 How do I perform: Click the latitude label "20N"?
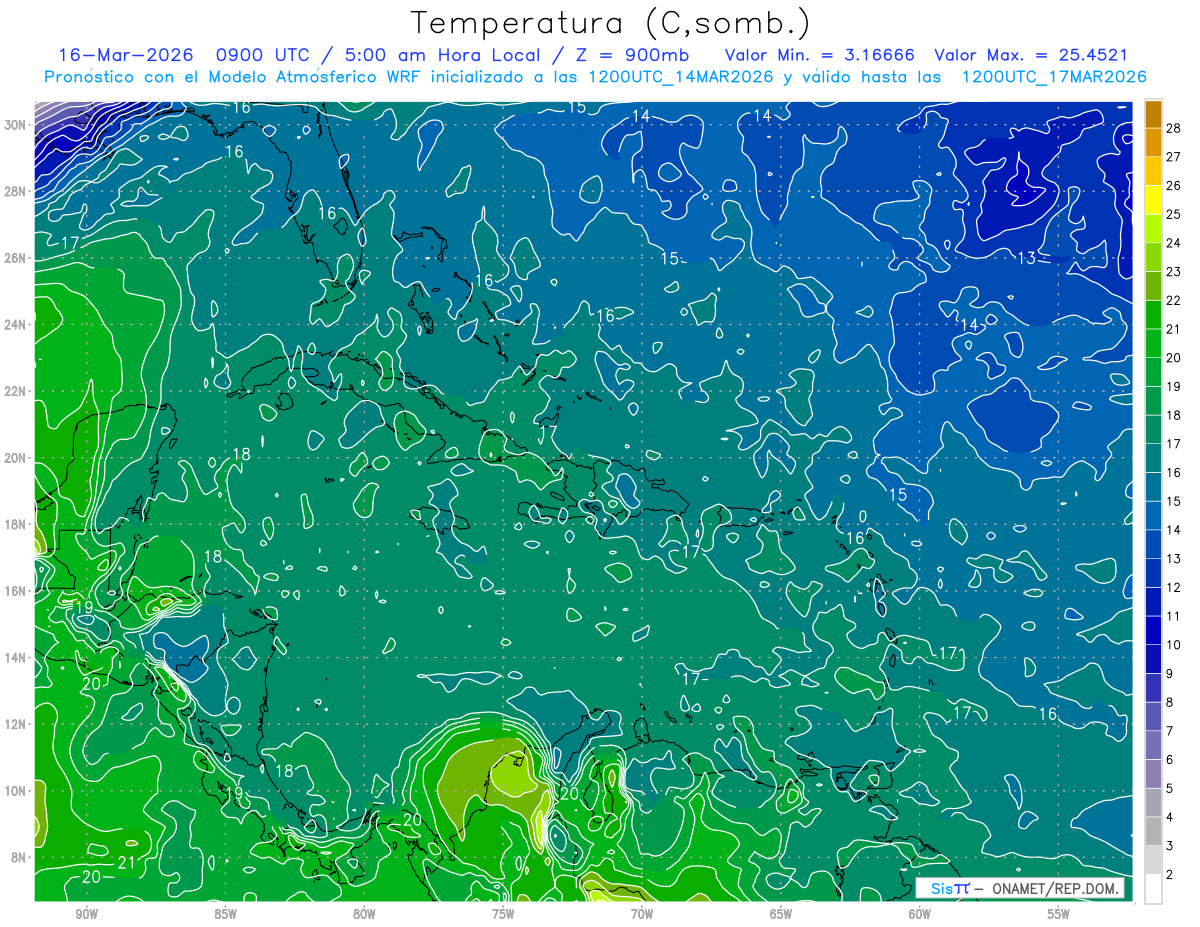click(17, 458)
